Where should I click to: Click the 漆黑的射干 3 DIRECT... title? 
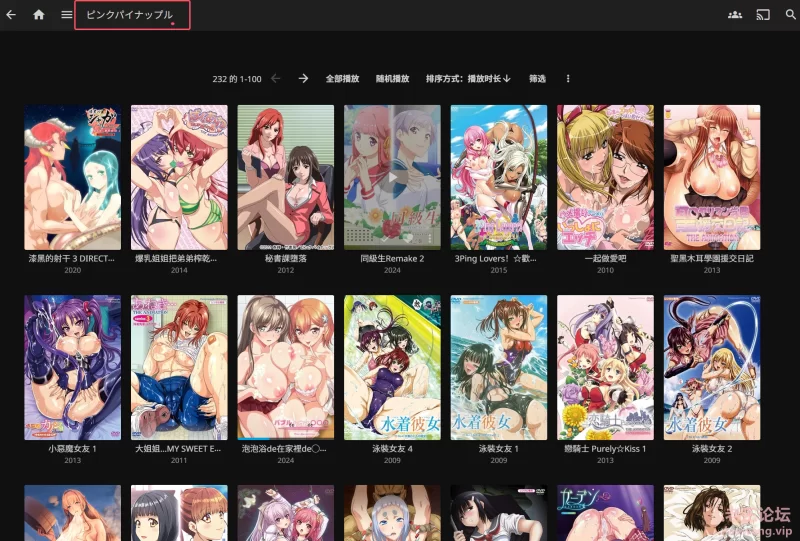point(72,259)
